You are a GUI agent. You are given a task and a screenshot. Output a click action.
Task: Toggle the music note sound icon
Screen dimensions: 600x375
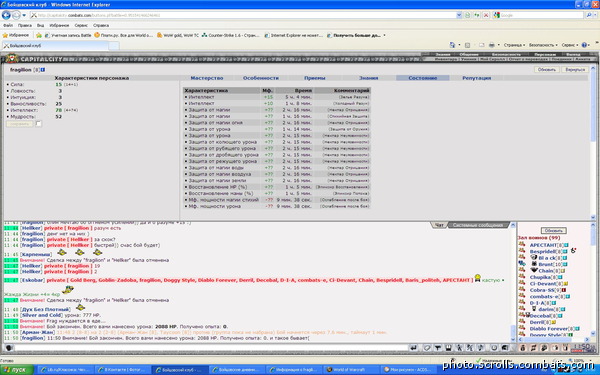pyautogui.click(x=533, y=348)
